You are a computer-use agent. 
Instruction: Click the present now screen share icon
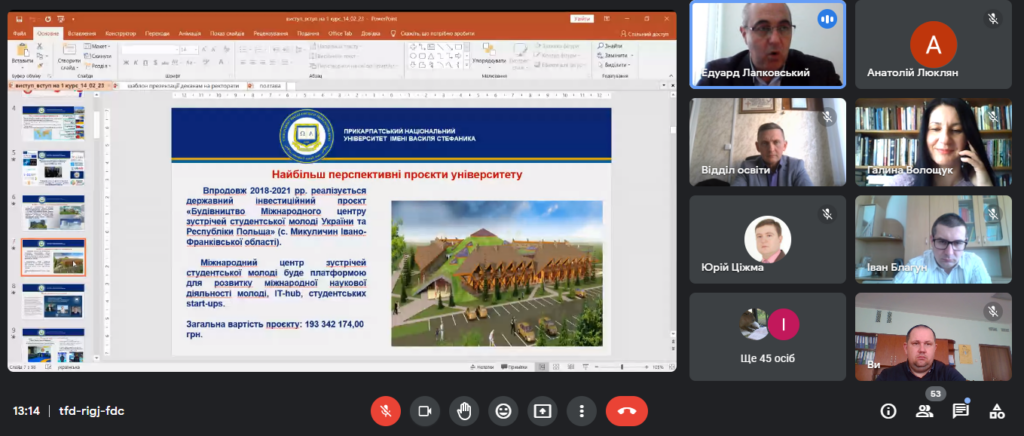tap(542, 411)
